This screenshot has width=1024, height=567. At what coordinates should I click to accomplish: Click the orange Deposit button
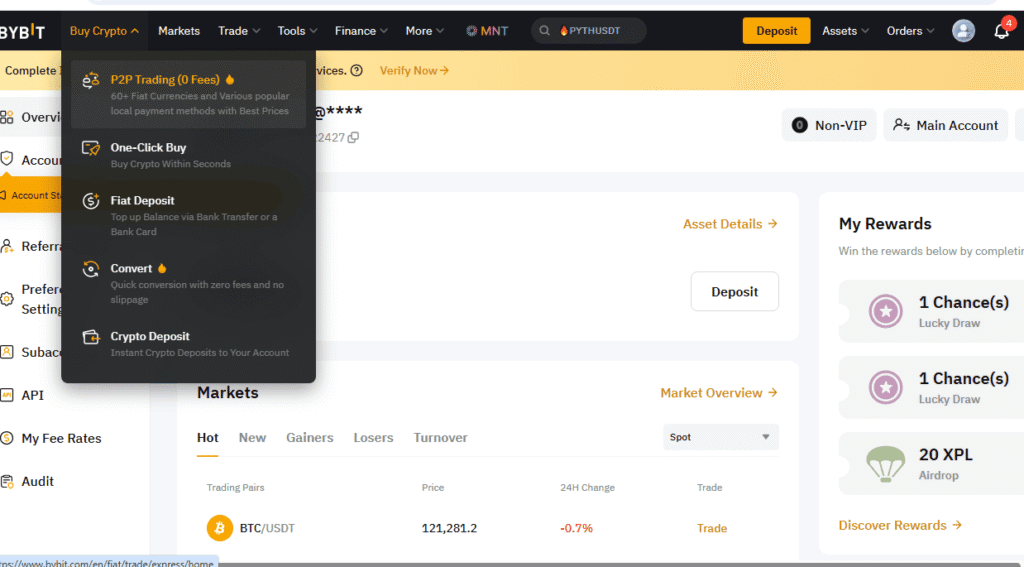point(776,31)
